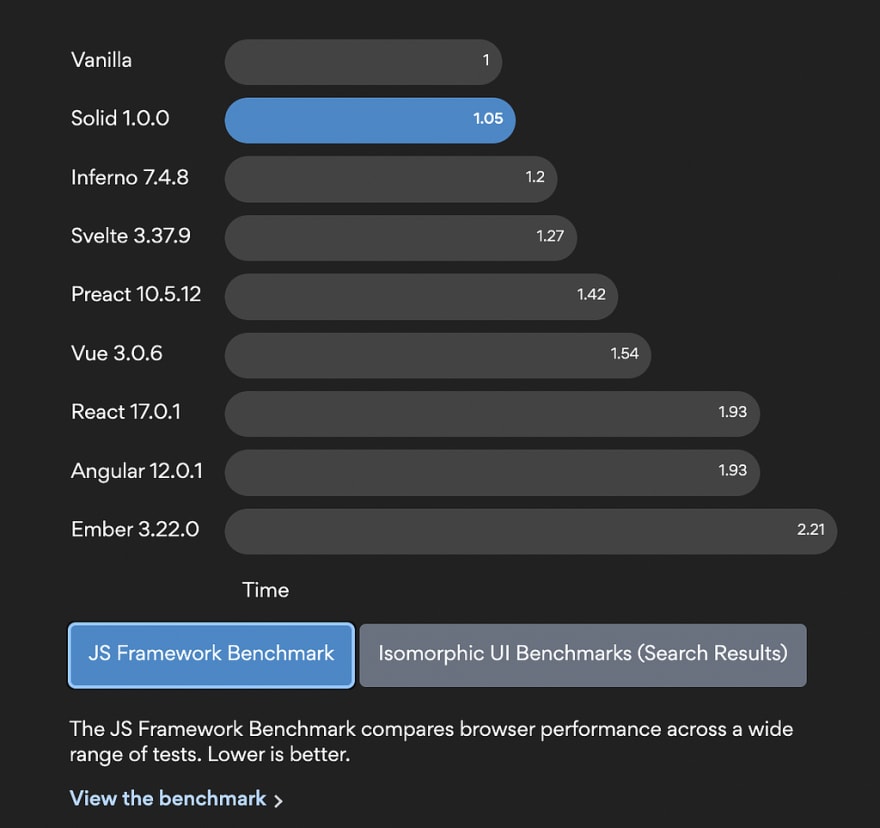Viewport: 880px width, 828px height.
Task: Select the React 17.0.1 bar
Action: (x=492, y=414)
